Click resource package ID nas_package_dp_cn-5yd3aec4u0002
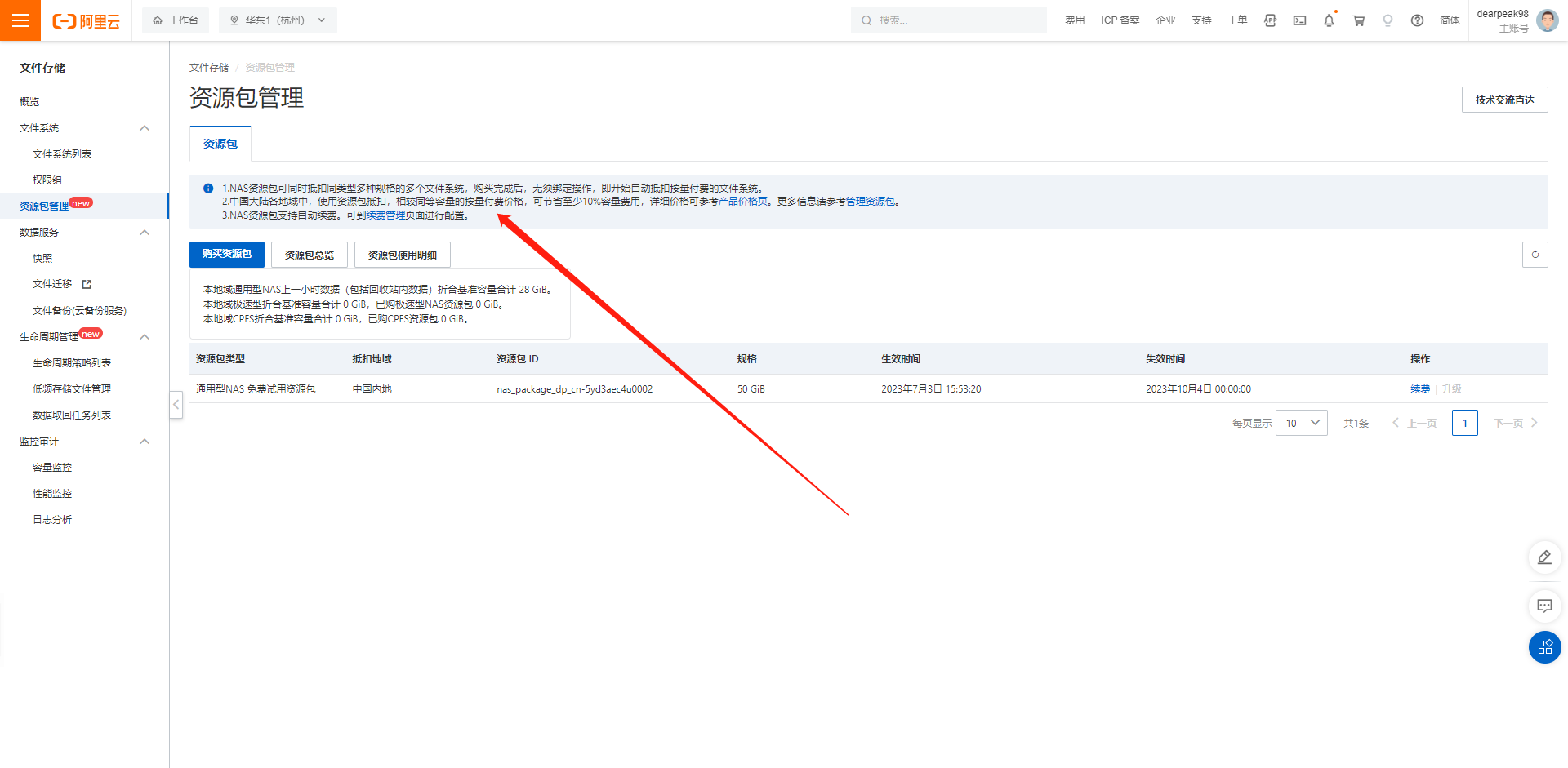 pyautogui.click(x=575, y=389)
